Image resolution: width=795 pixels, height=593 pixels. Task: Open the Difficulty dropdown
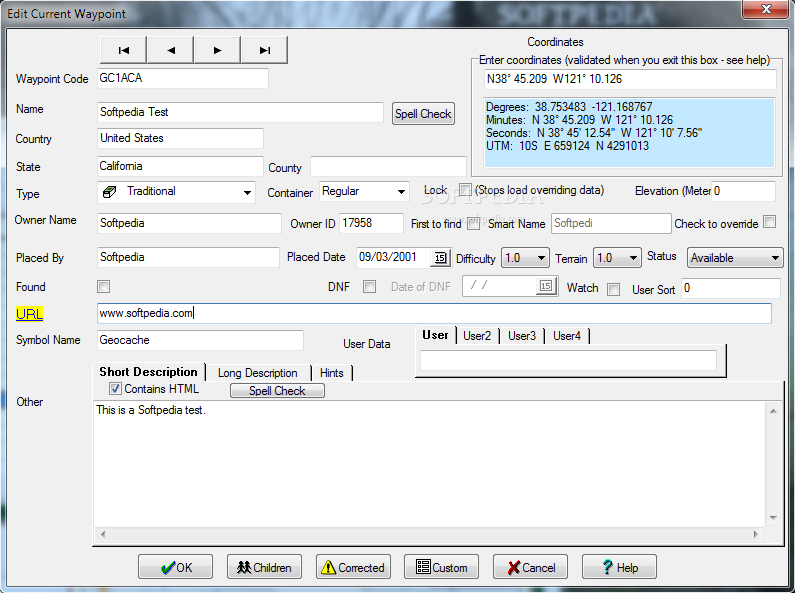coord(525,258)
